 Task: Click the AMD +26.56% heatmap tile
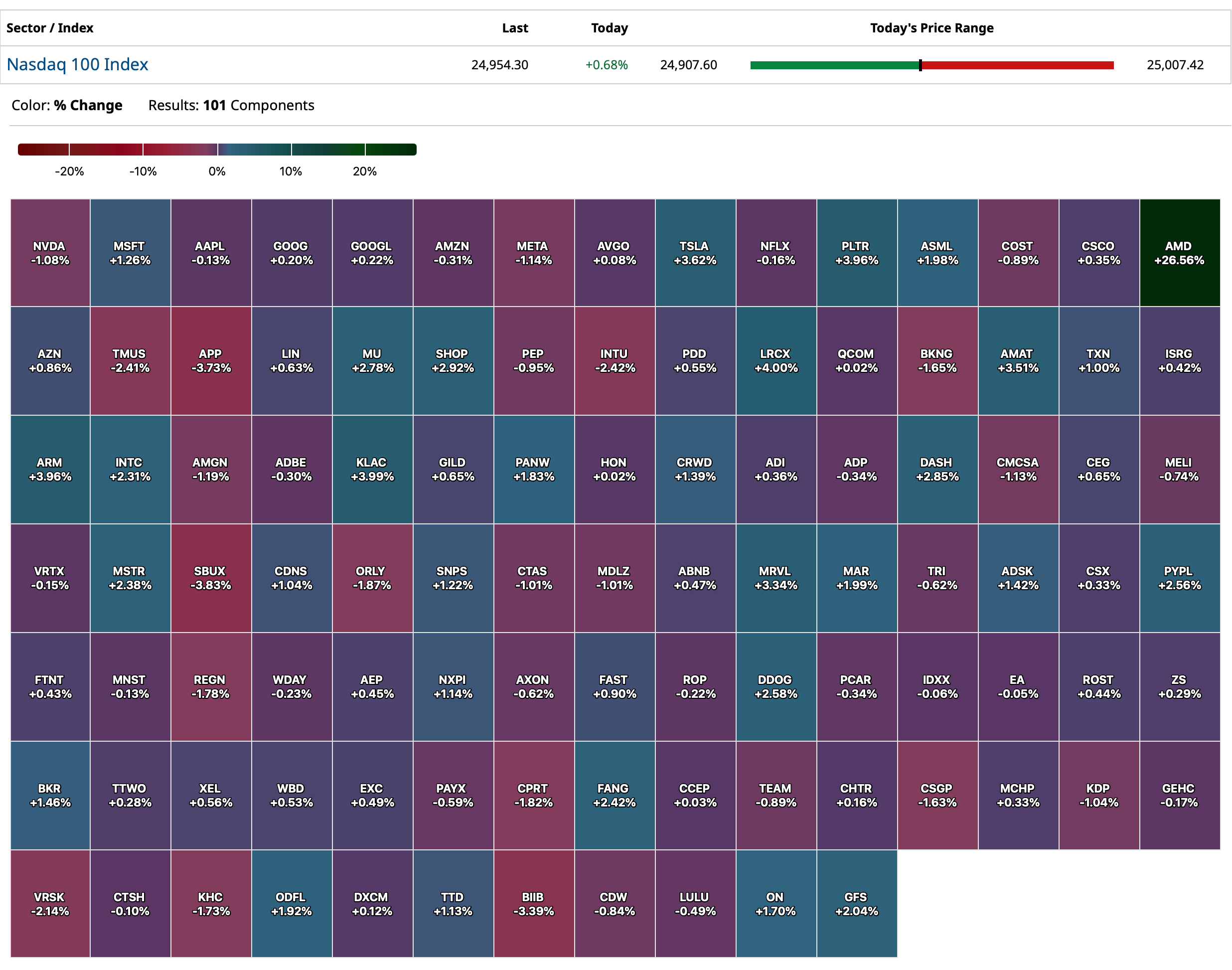coord(1179,253)
